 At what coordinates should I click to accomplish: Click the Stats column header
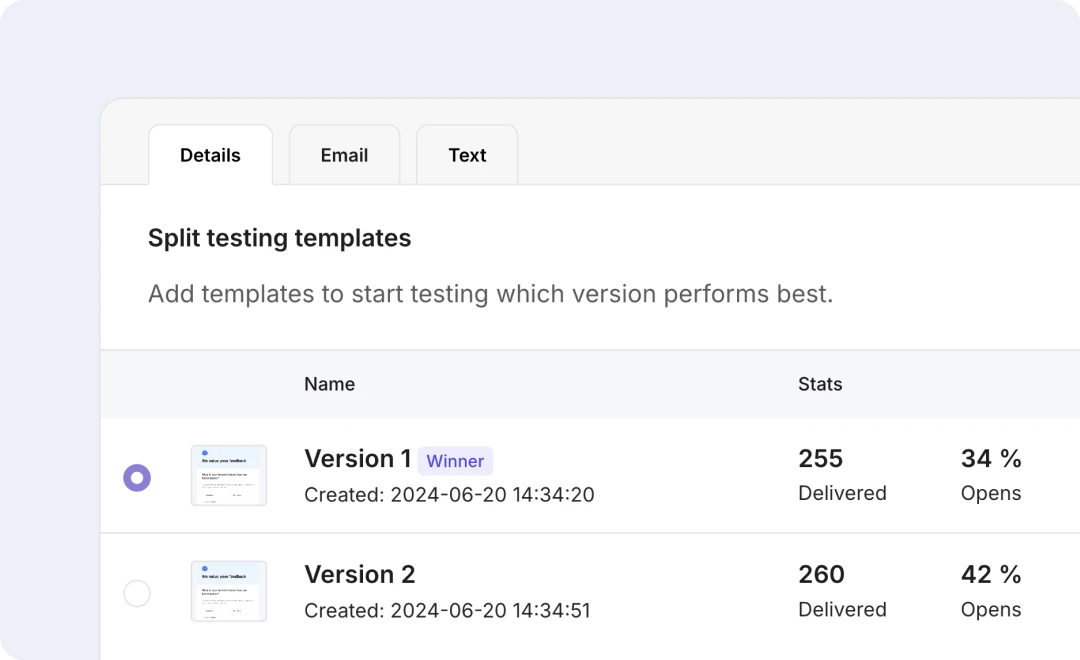click(820, 384)
